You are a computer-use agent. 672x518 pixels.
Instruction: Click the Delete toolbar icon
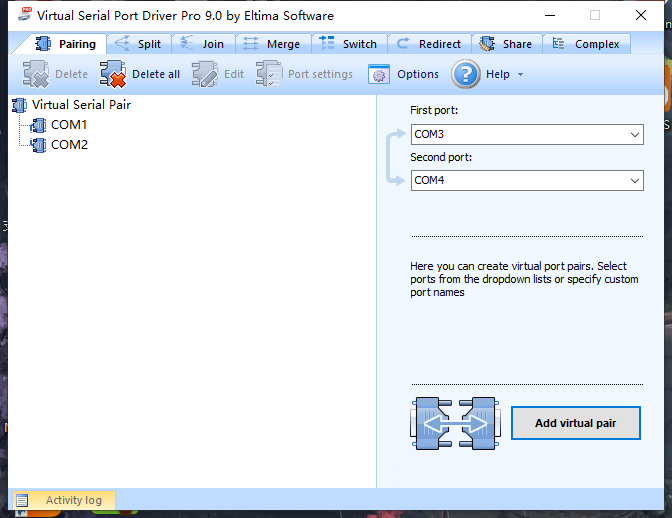[36, 74]
